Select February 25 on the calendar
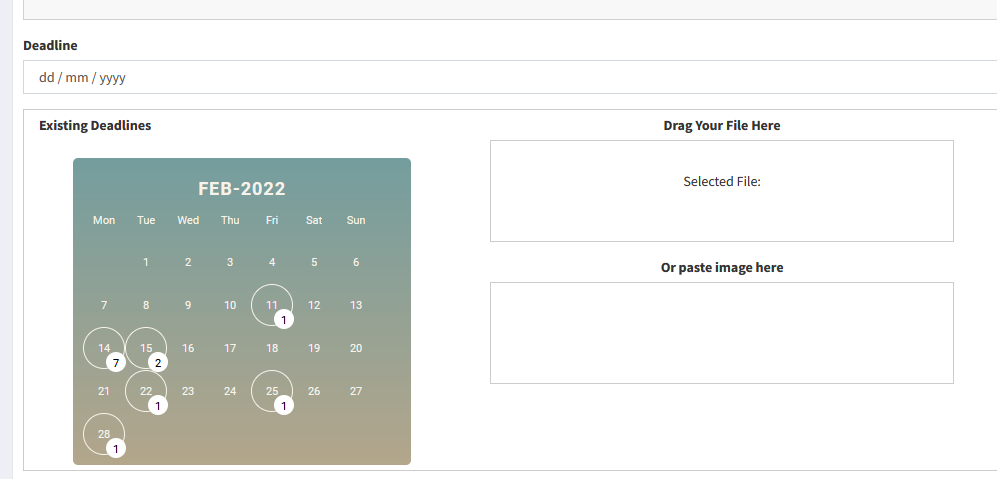This screenshot has height=479, width=997. coord(271,390)
